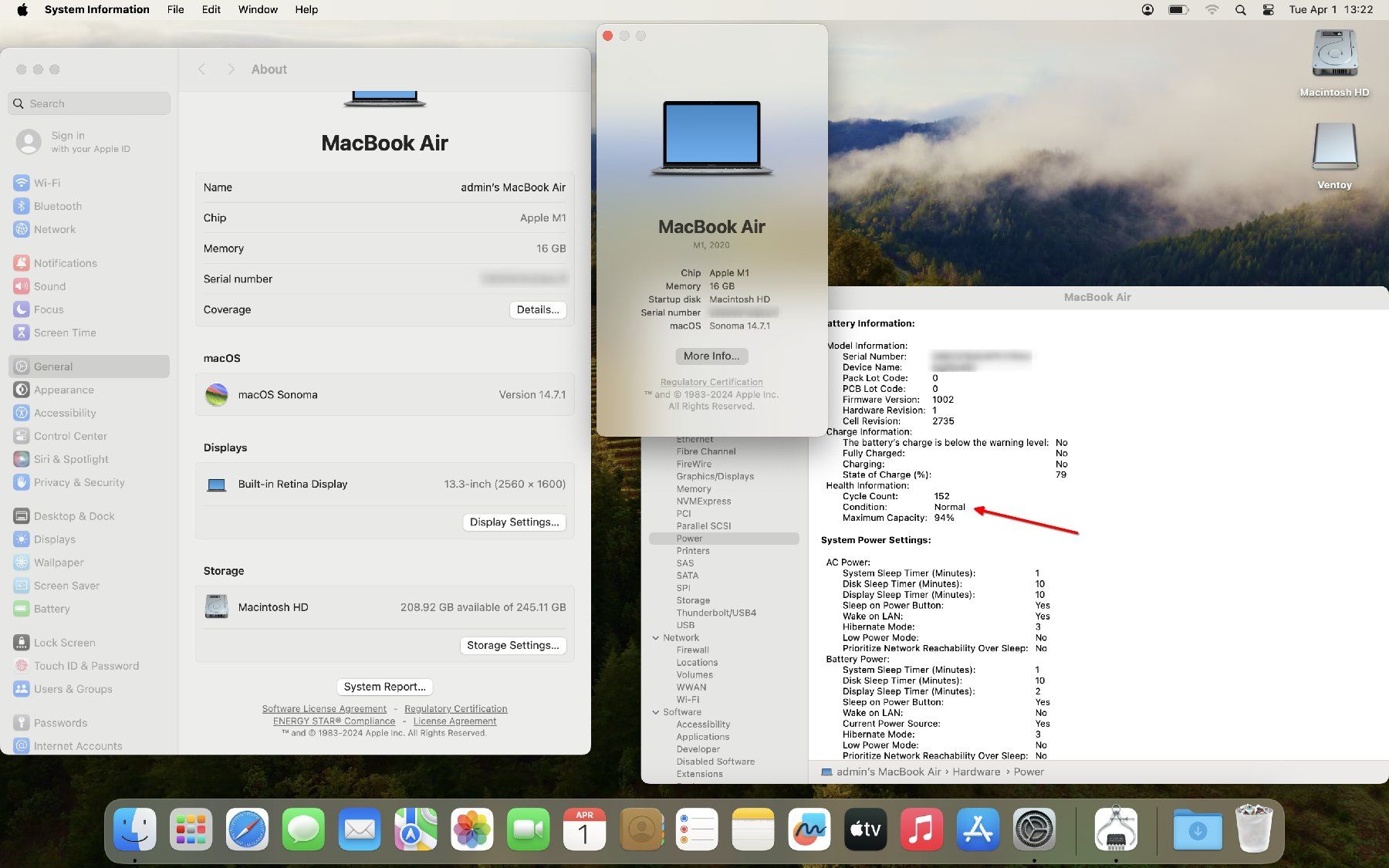Screen dimensions: 1389x868
Task: Open Music app in Dock
Action: click(x=921, y=829)
